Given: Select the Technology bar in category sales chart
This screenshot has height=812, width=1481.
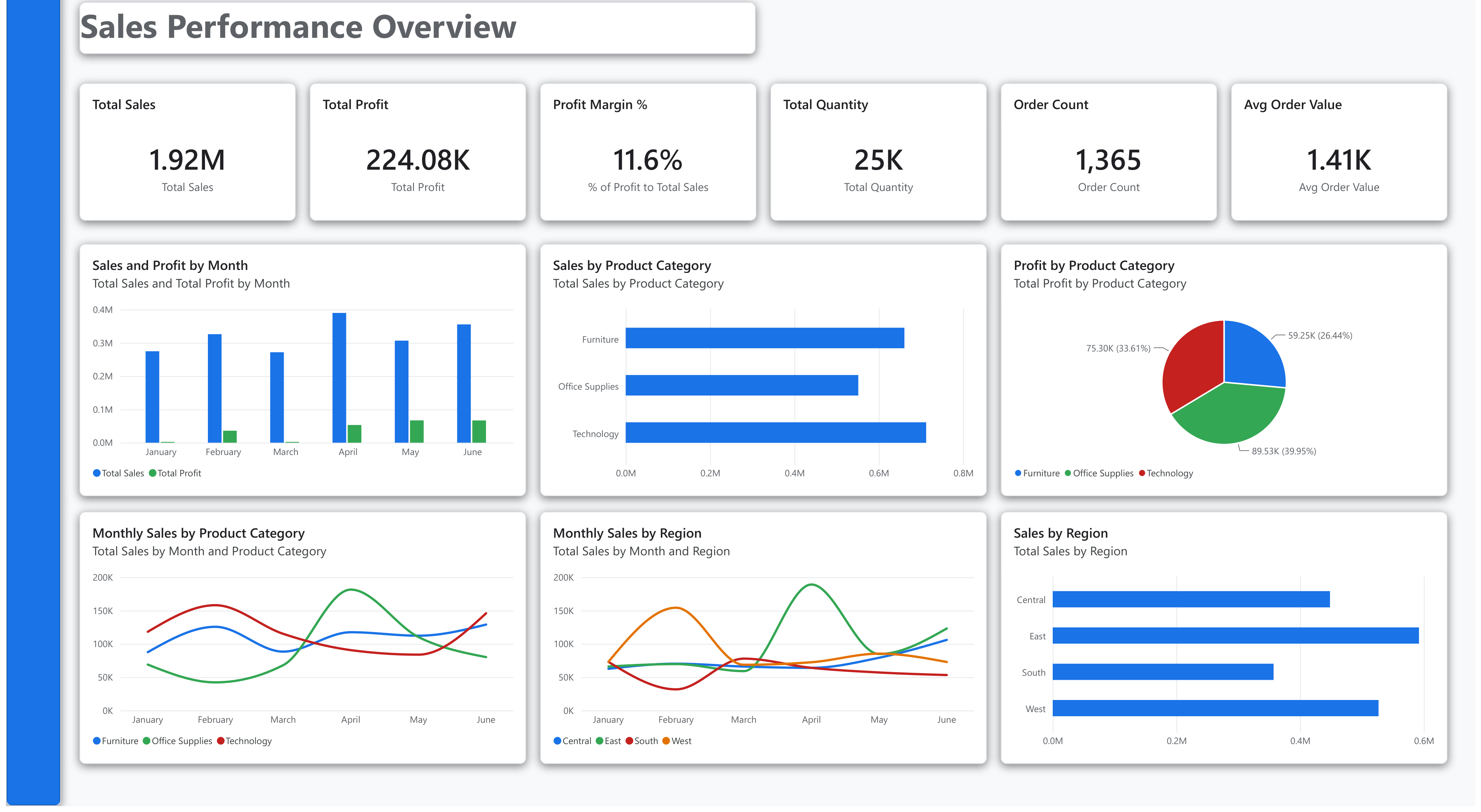Looking at the screenshot, I should 775,433.
